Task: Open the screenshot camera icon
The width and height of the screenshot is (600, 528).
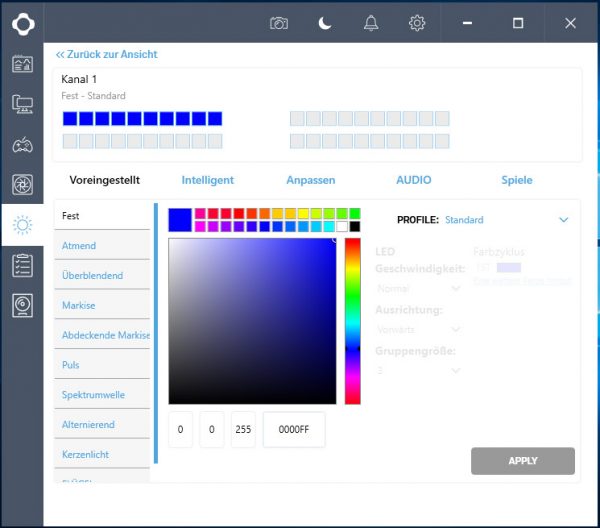Action: 279,23
